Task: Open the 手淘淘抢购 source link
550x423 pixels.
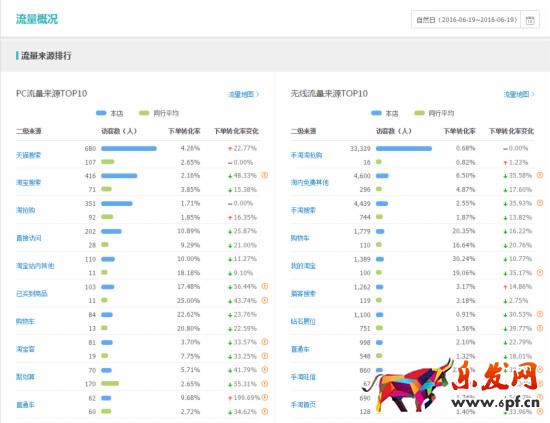Action: 307,155
